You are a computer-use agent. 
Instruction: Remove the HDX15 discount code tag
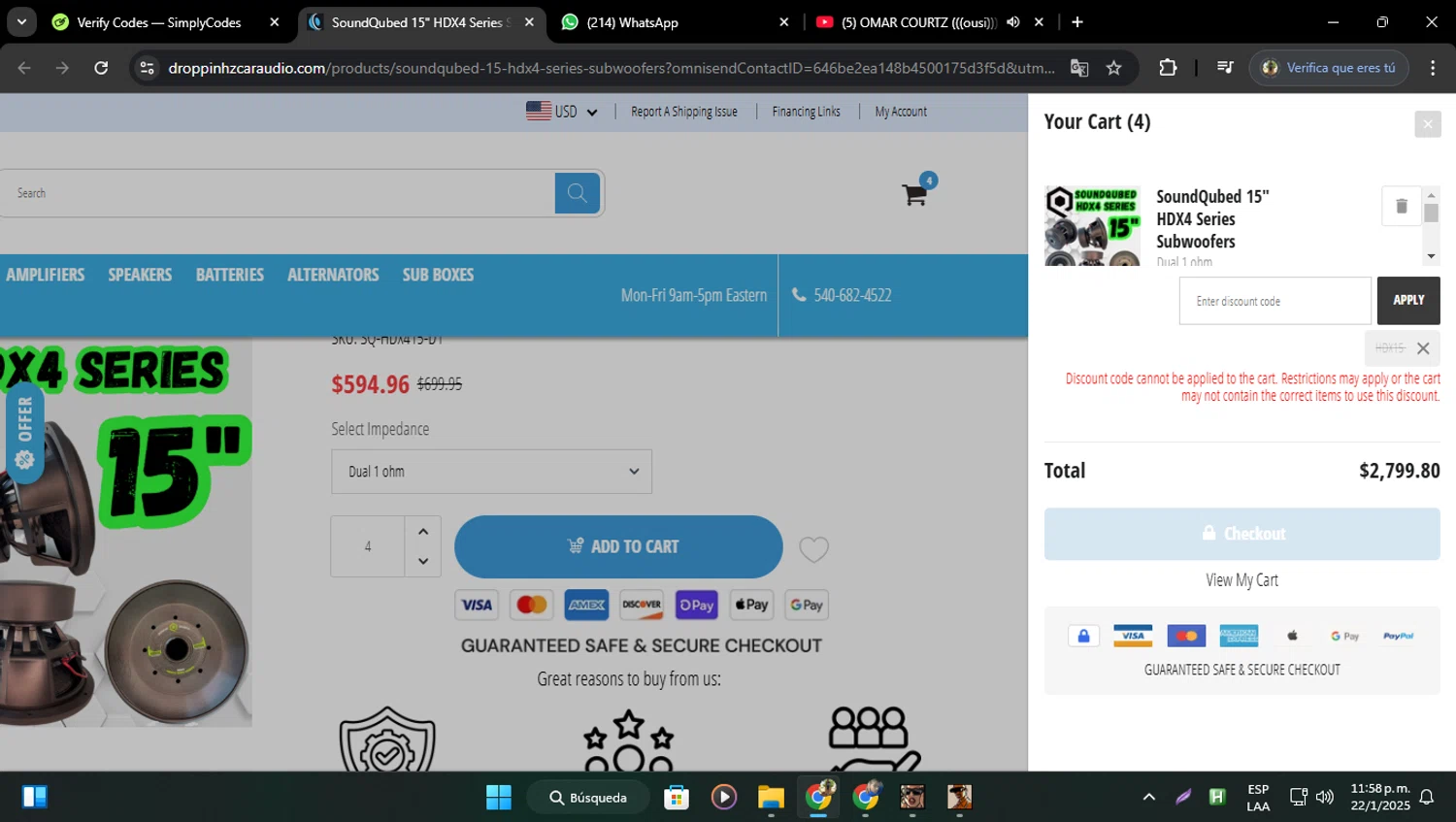(x=1423, y=348)
